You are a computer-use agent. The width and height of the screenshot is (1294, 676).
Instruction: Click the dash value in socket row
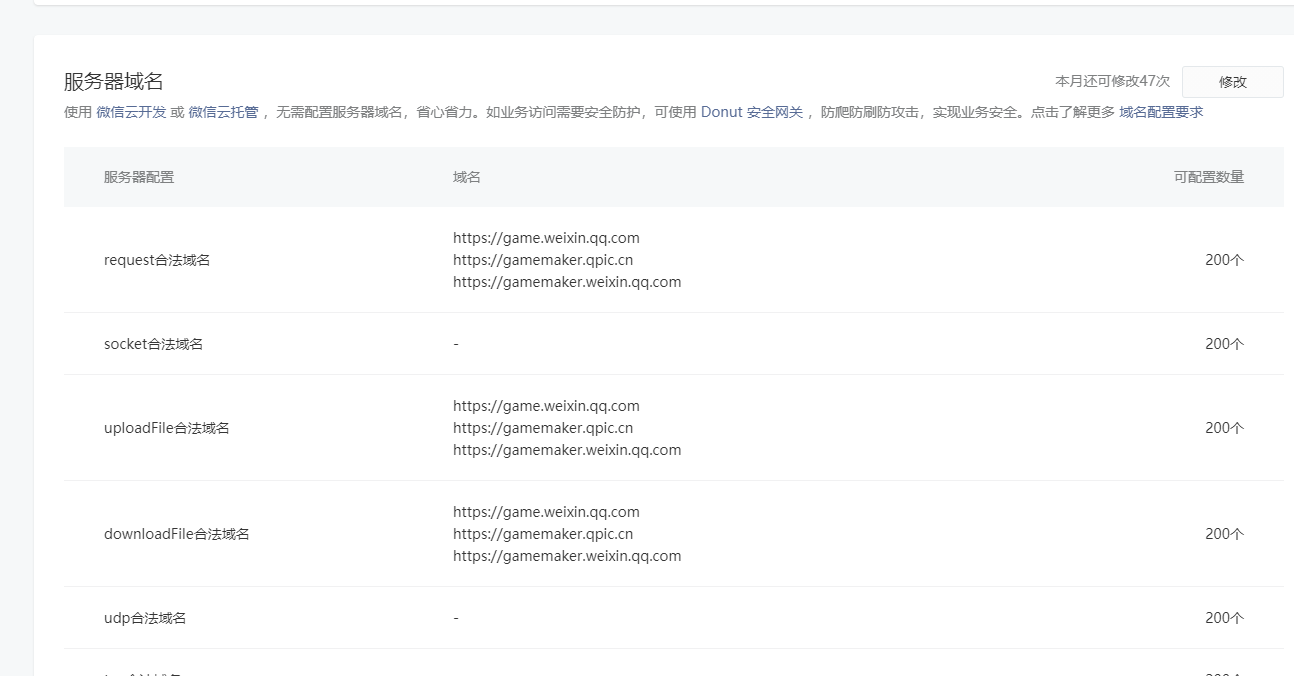(x=456, y=344)
